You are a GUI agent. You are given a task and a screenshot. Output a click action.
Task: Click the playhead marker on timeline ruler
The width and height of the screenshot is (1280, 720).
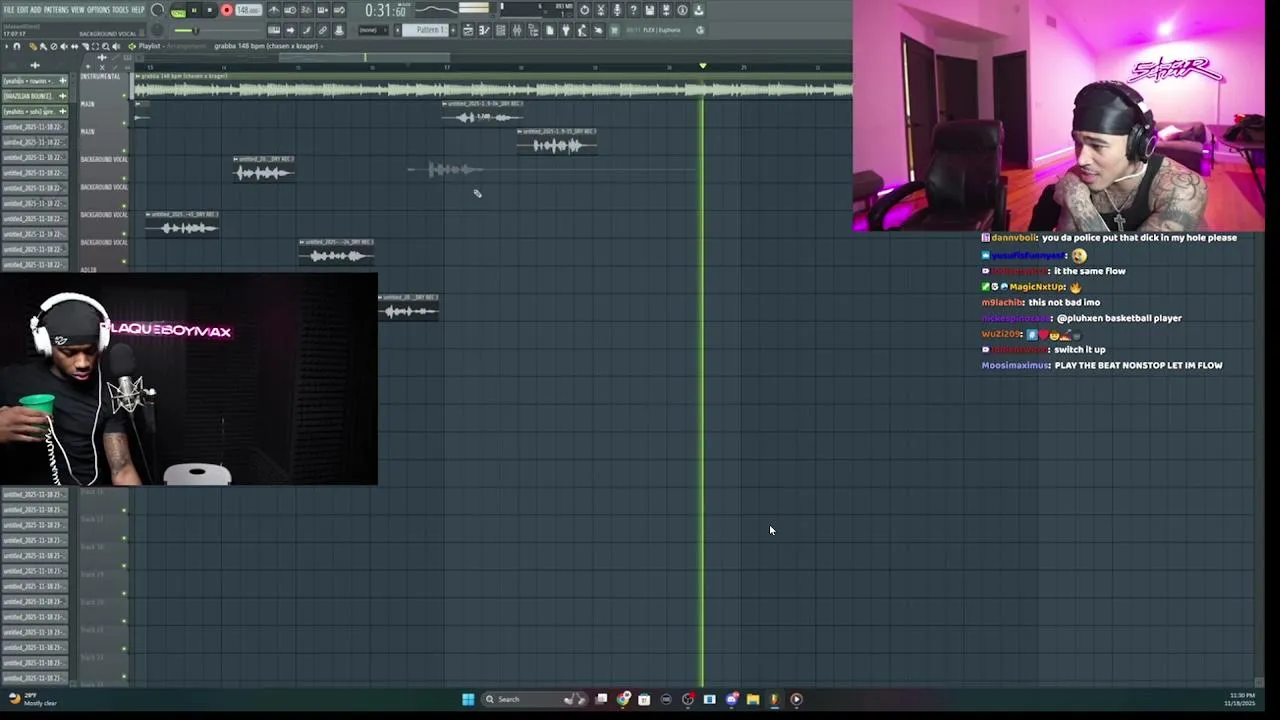(x=702, y=66)
